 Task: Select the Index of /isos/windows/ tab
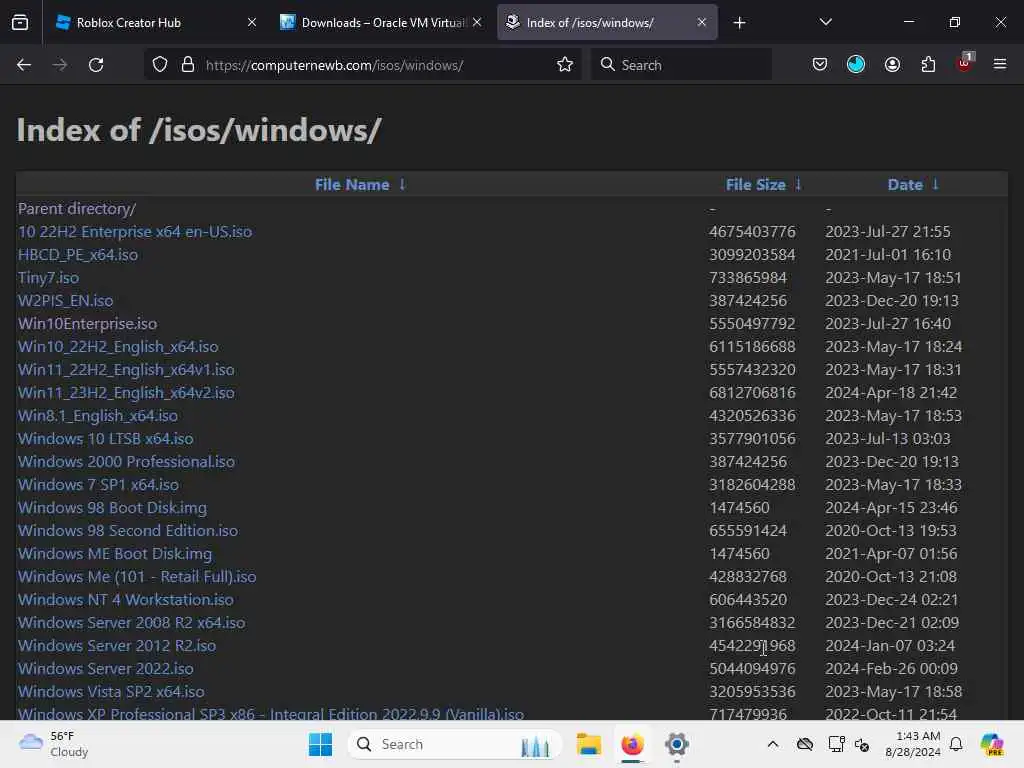click(x=607, y=22)
